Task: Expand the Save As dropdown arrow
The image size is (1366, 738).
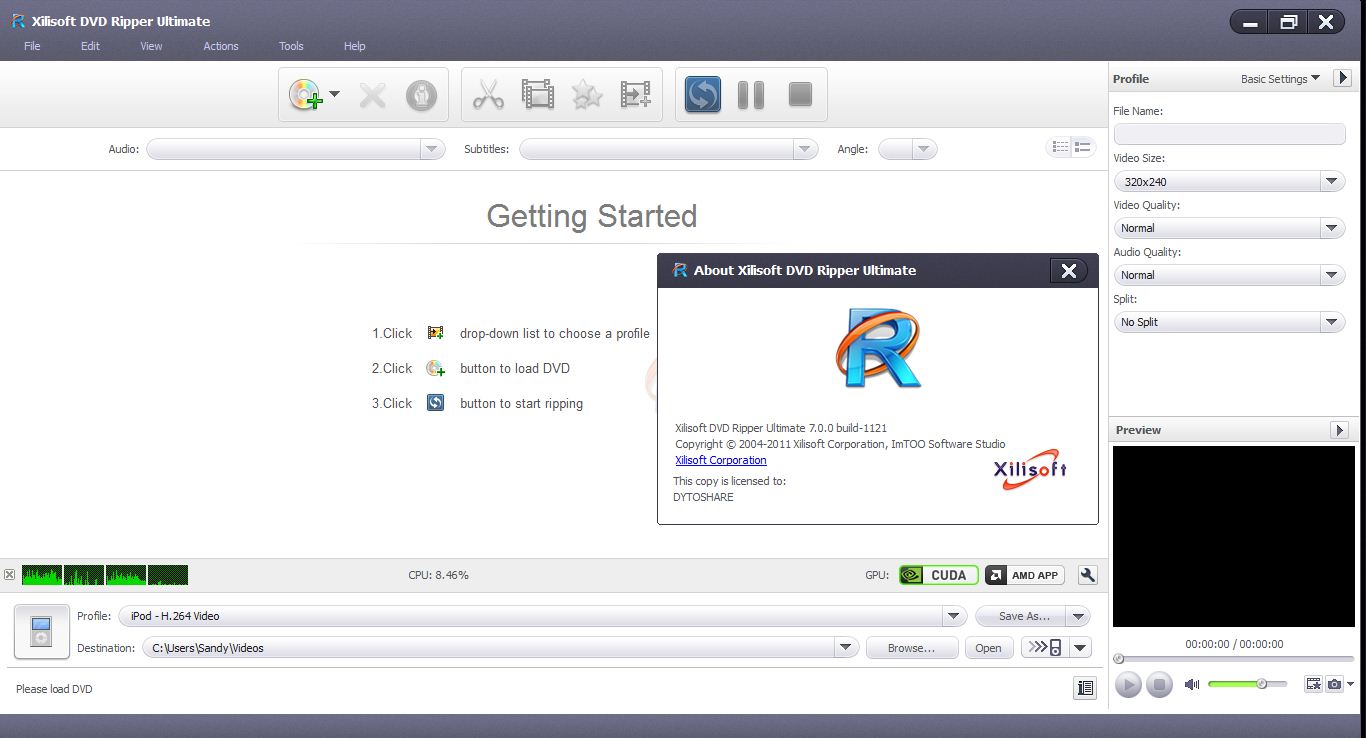Action: pos(1078,616)
